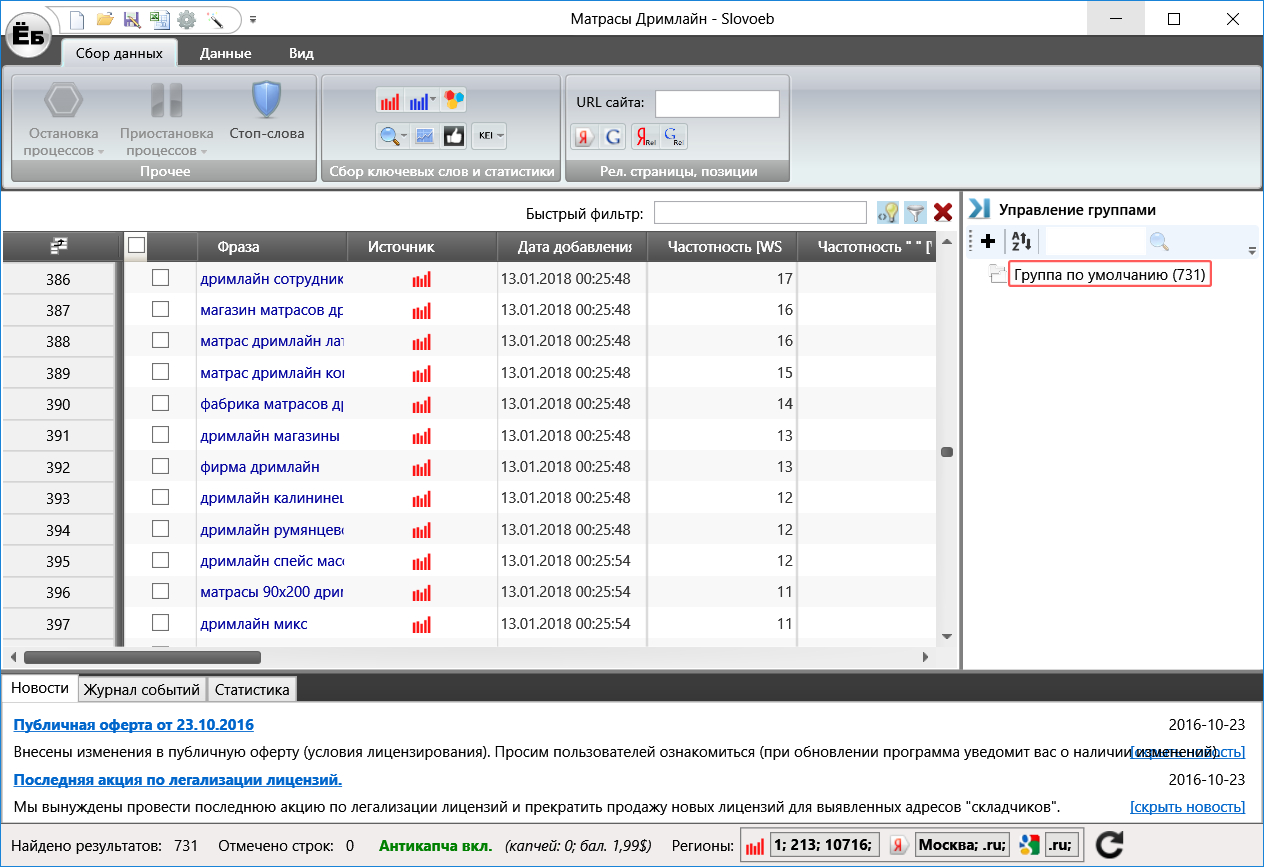Click the URL сайта input field
1264x867 pixels.
click(716, 103)
